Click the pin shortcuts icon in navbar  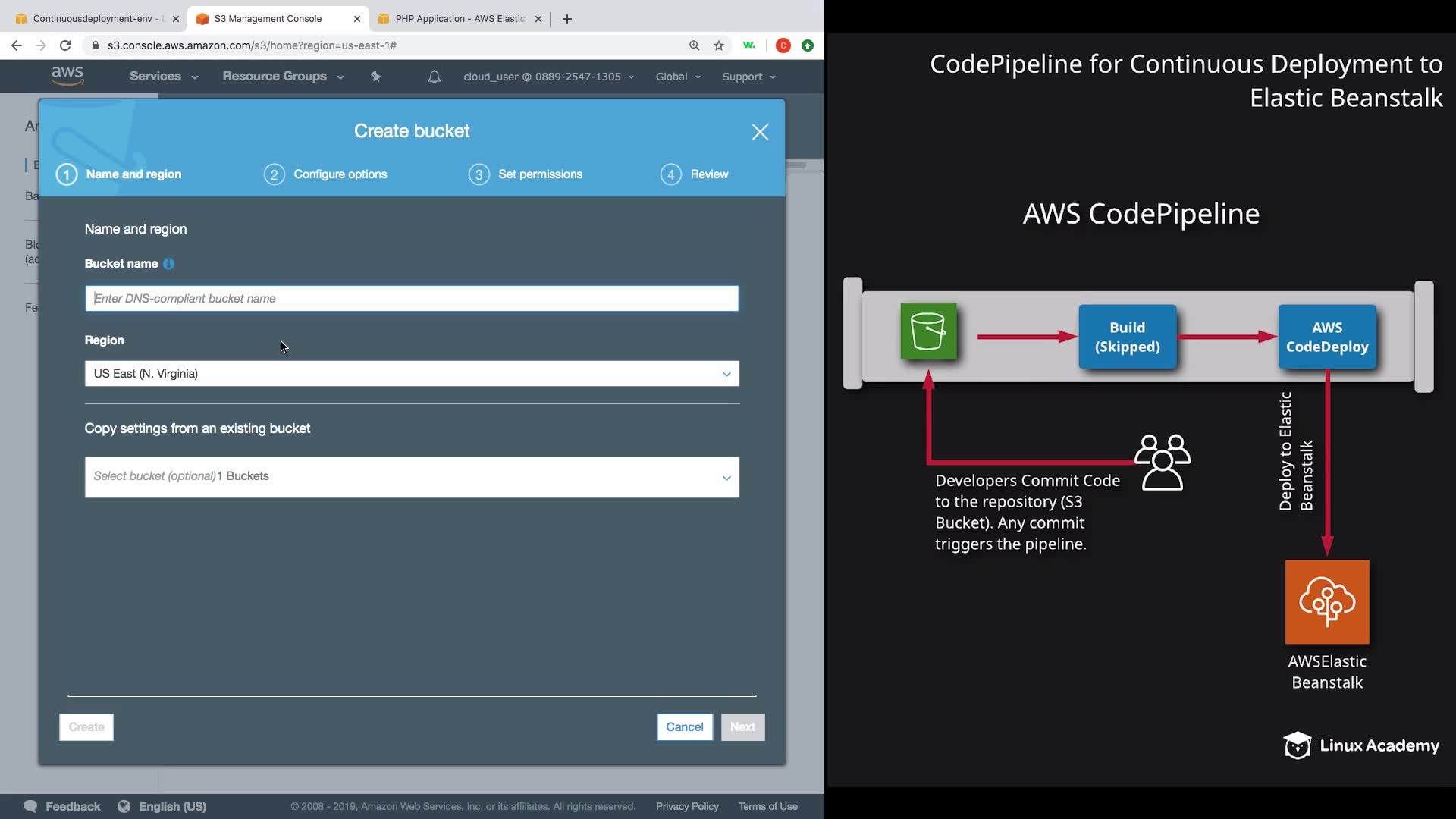[375, 77]
